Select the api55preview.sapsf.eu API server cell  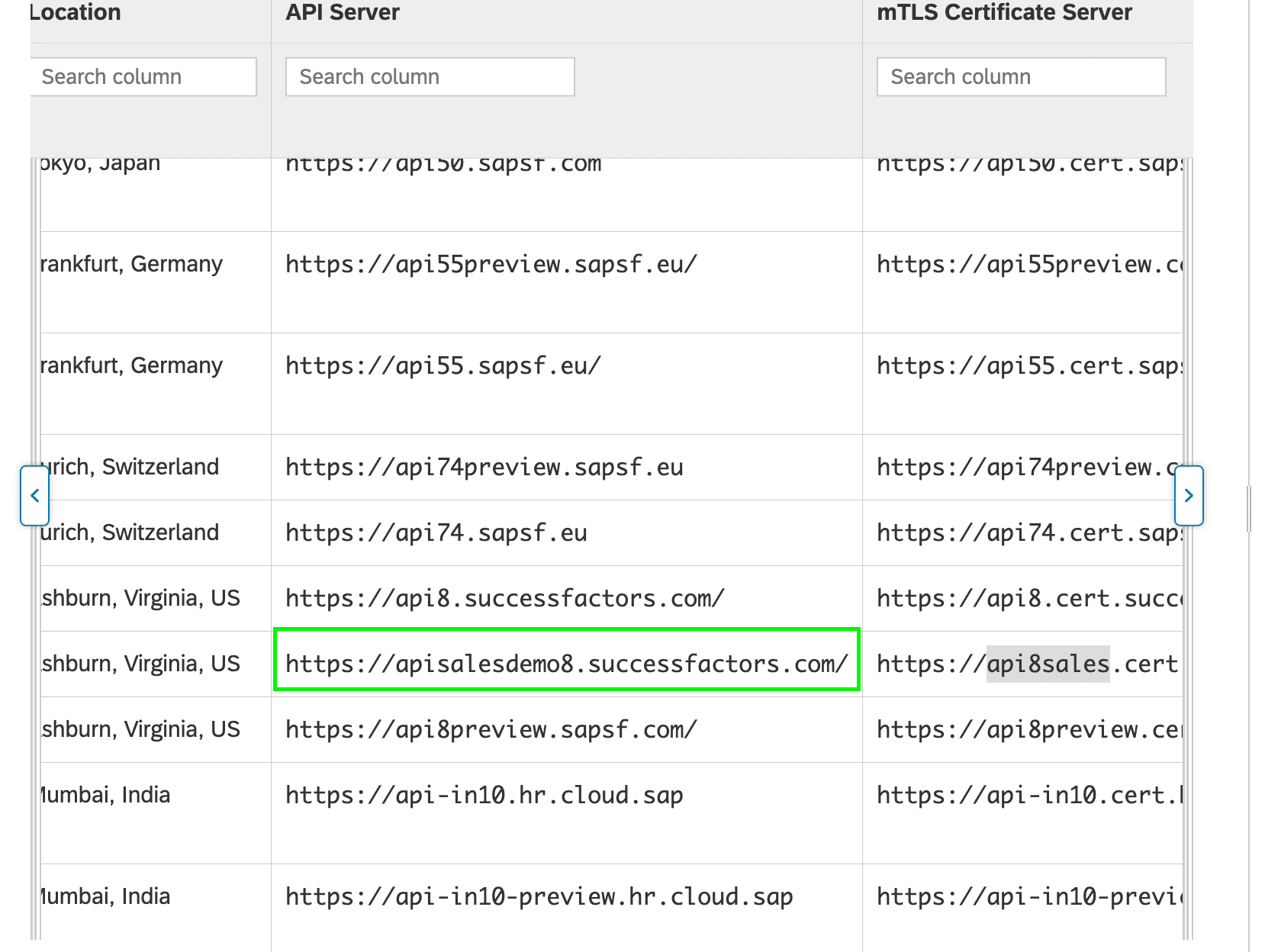(567, 282)
